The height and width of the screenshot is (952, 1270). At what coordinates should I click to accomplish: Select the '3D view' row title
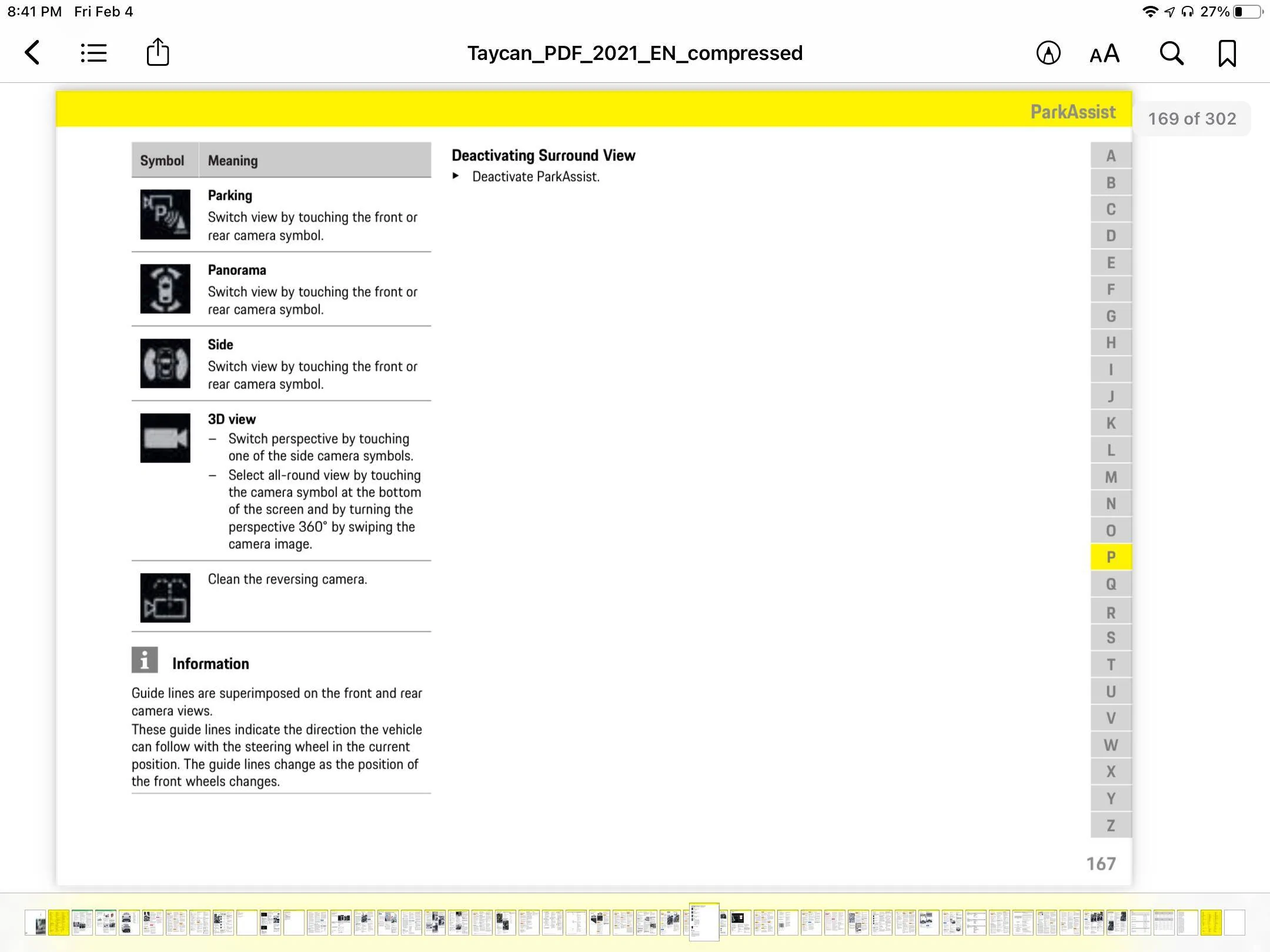232,420
